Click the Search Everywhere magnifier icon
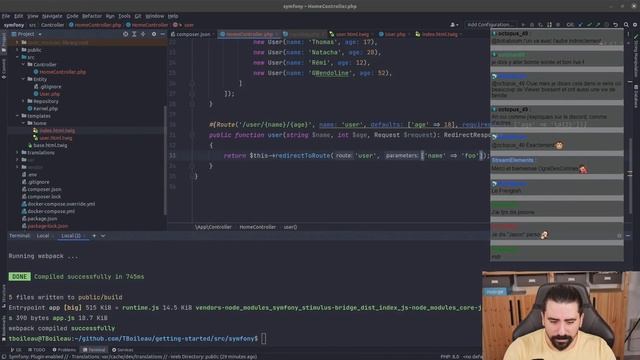 (x=626, y=25)
